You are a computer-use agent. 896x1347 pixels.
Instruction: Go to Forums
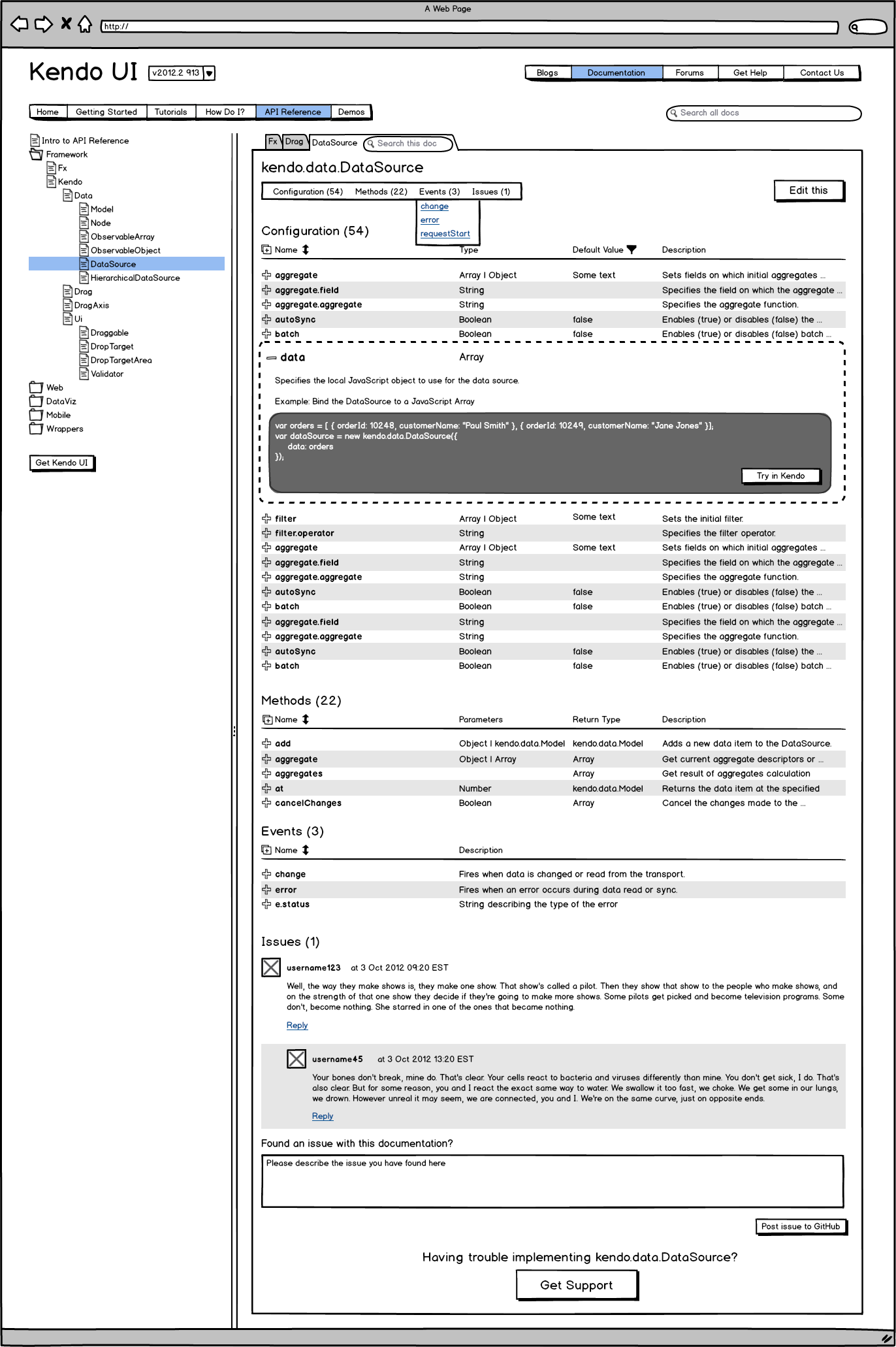click(x=690, y=73)
